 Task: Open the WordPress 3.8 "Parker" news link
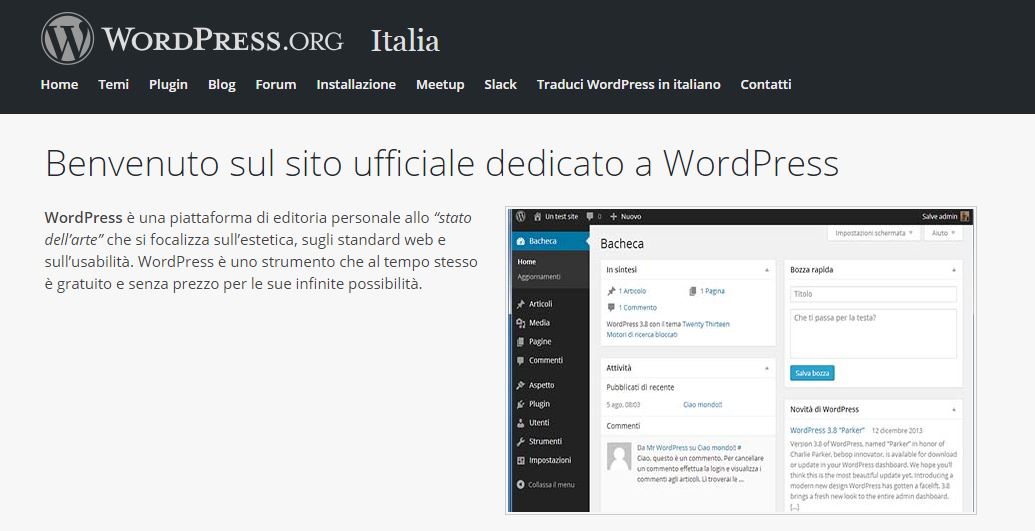pyautogui.click(x=827, y=430)
